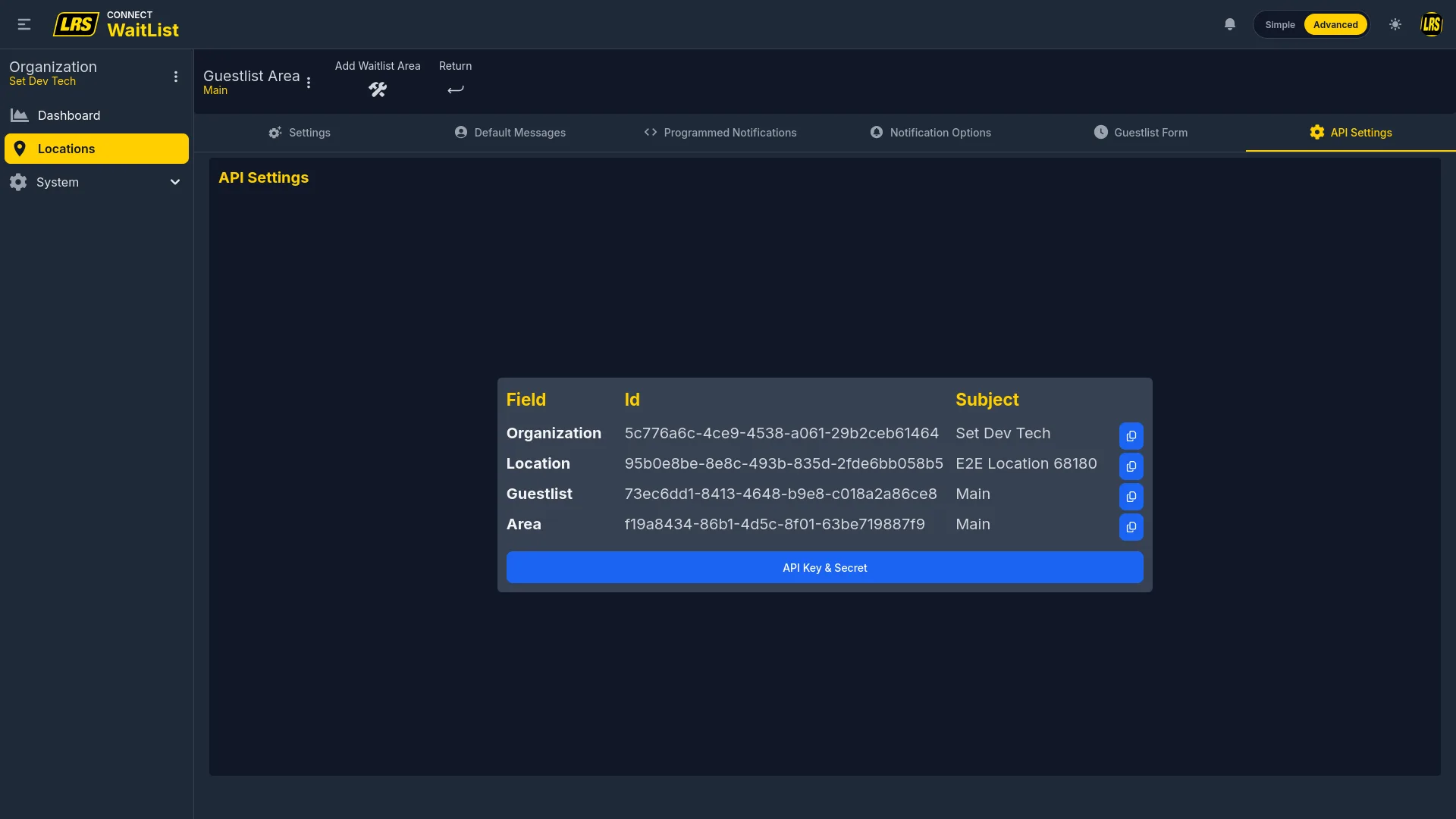Open the Guestlist Form tab

(x=1141, y=133)
